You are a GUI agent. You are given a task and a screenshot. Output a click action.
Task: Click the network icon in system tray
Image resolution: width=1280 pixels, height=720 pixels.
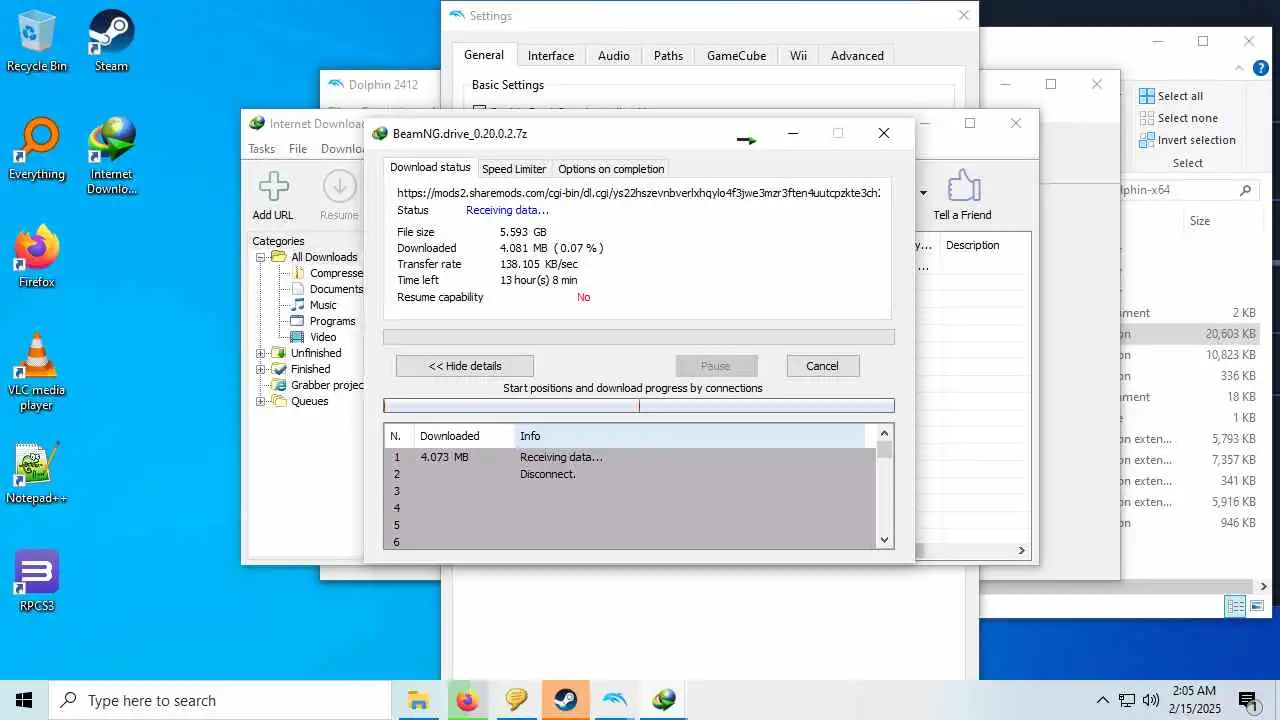pyautogui.click(x=1126, y=700)
